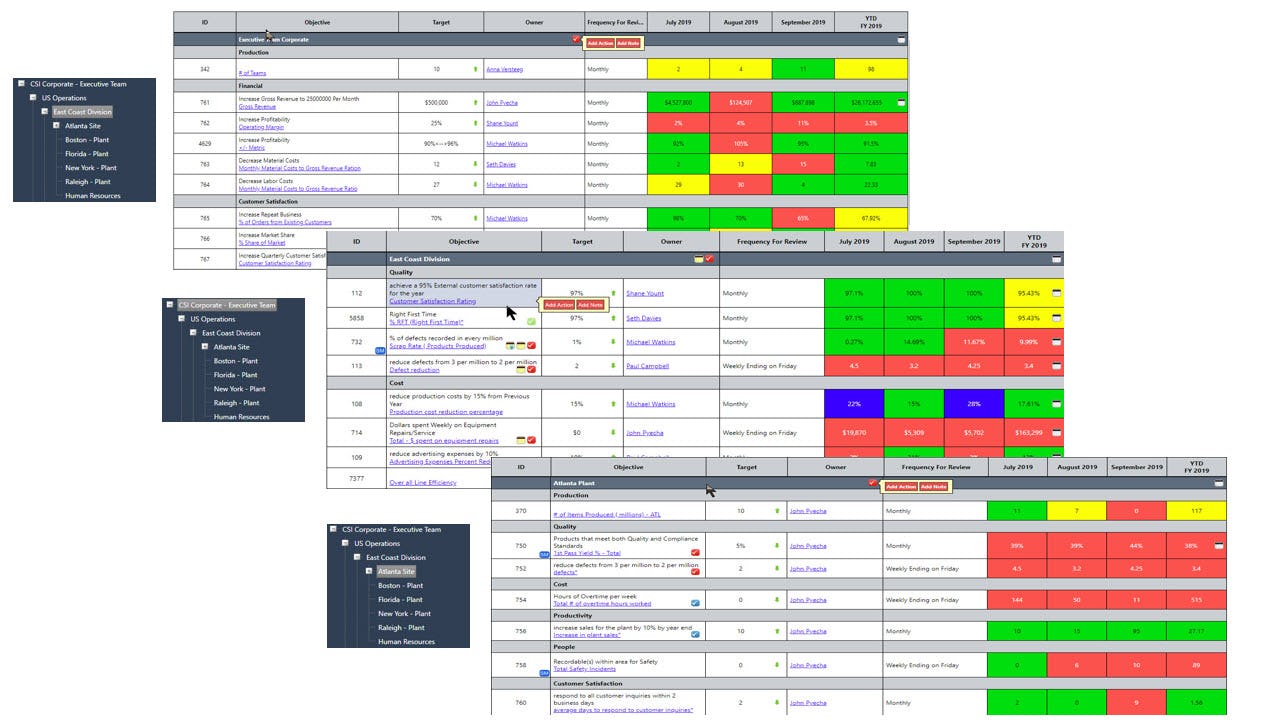Collapse US Operations node in tree with East Coast selected
1285x722 pixels.
(x=33, y=98)
